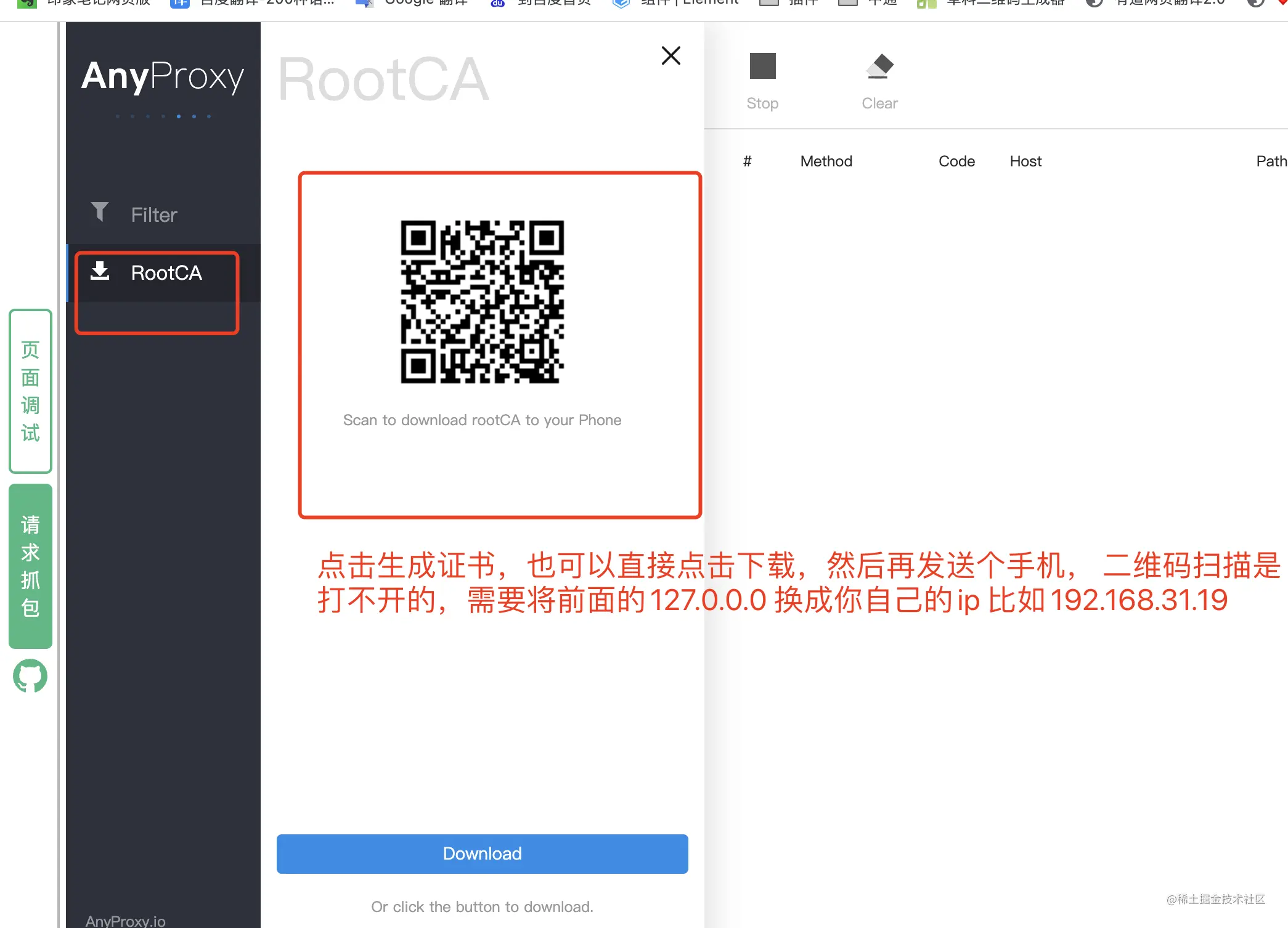The height and width of the screenshot is (928, 1288).
Task: Open the GitHub octocat icon
Action: pyautogui.click(x=30, y=676)
